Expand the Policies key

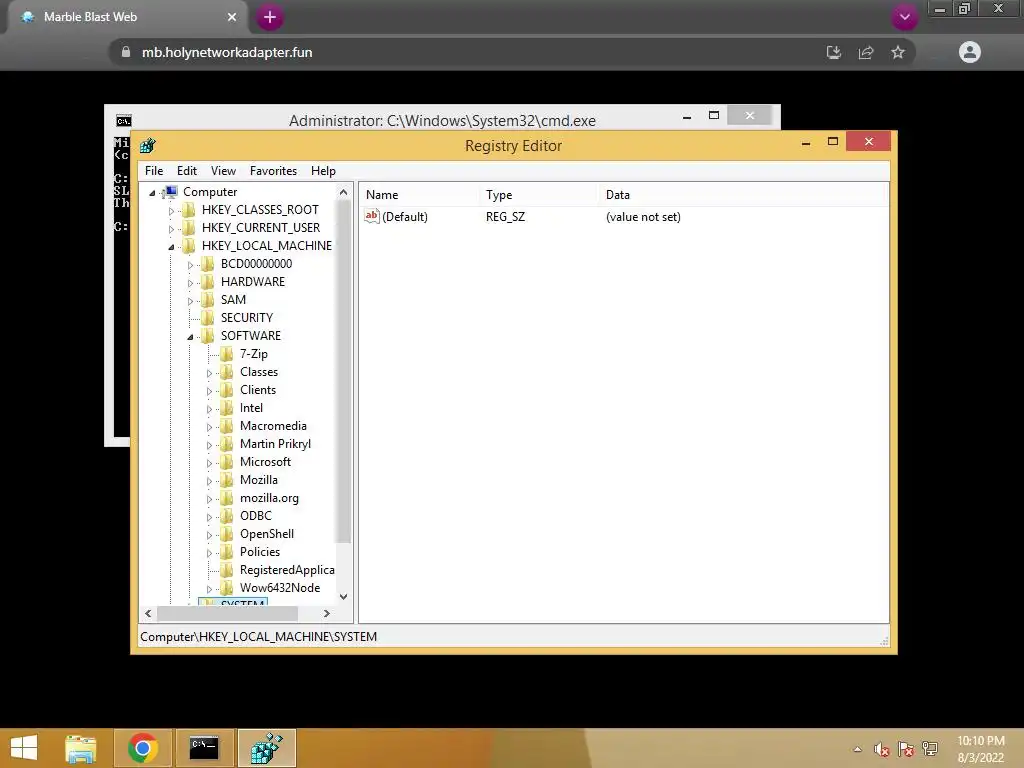(209, 553)
